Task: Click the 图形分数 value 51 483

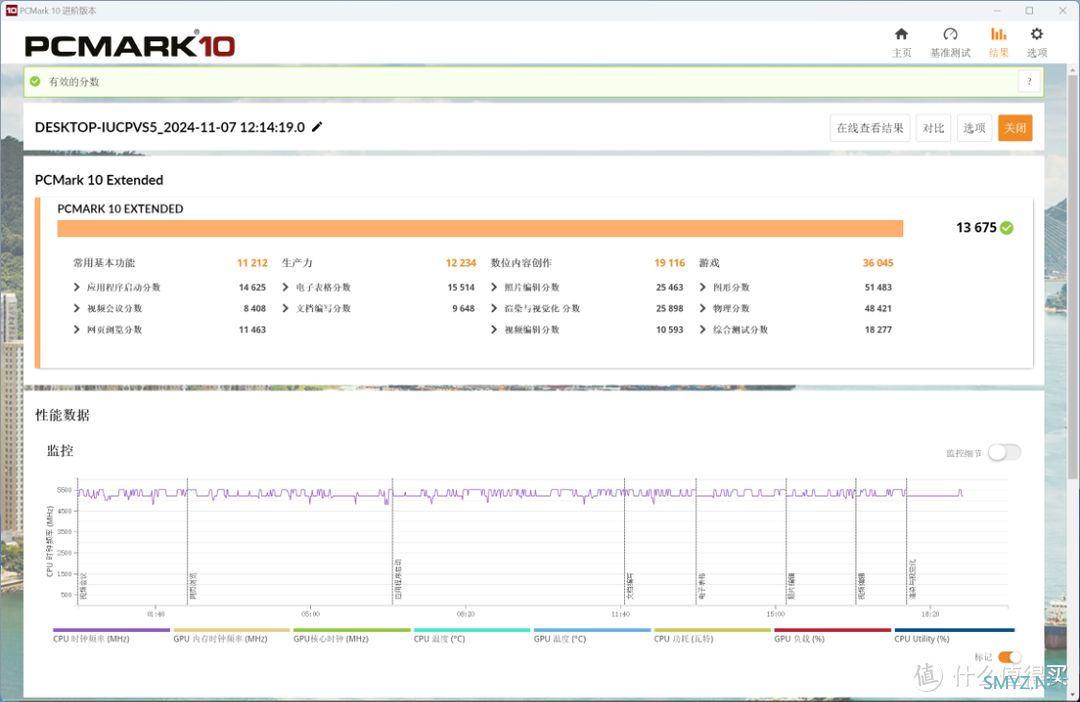Action: coord(878,287)
